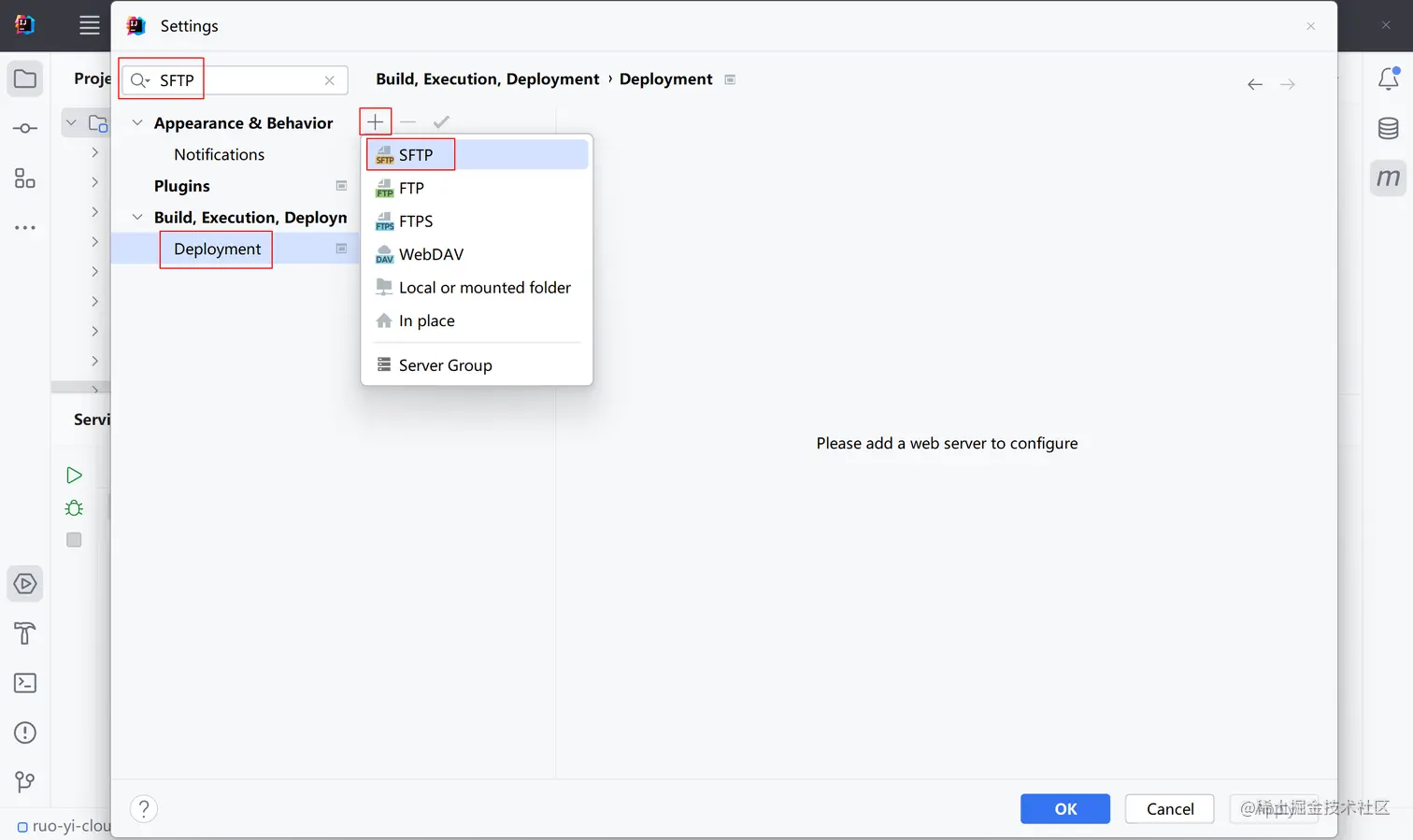Open the Project tool window folder icon
The height and width of the screenshot is (840, 1413).
[25, 79]
